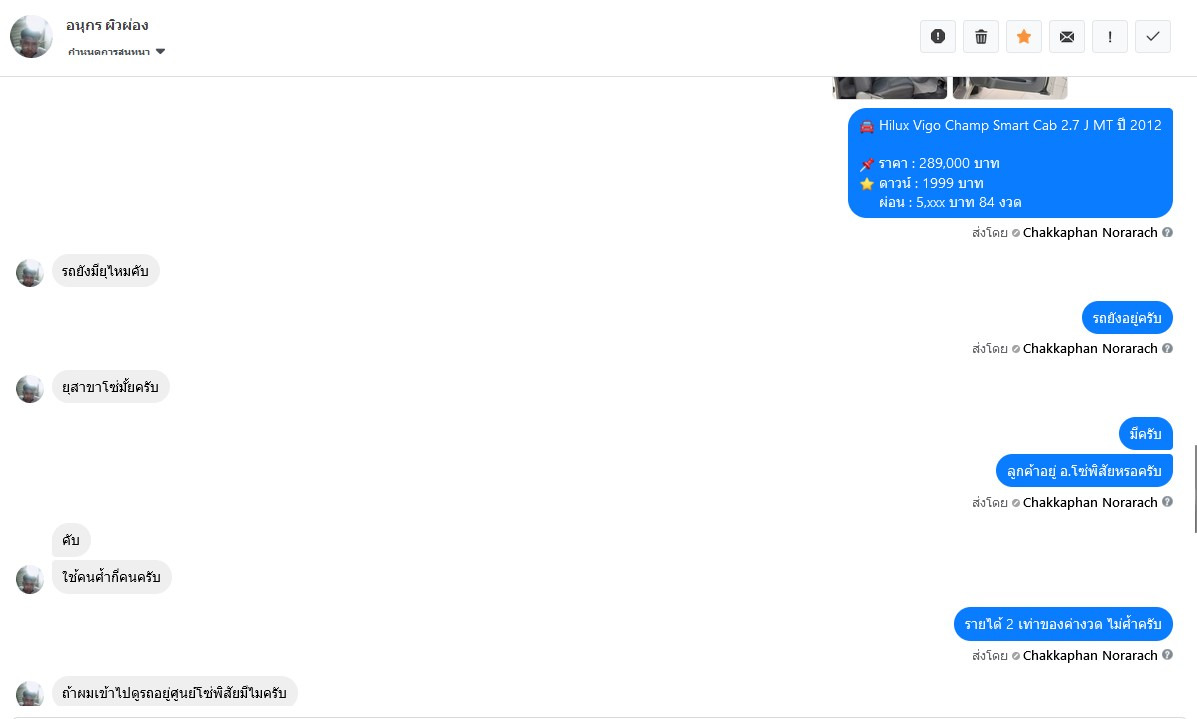Viewport: 1197px width, 719px height.
Task: Click sender name under the Hilux Vigo message
Action: pyautogui.click(x=1089, y=233)
